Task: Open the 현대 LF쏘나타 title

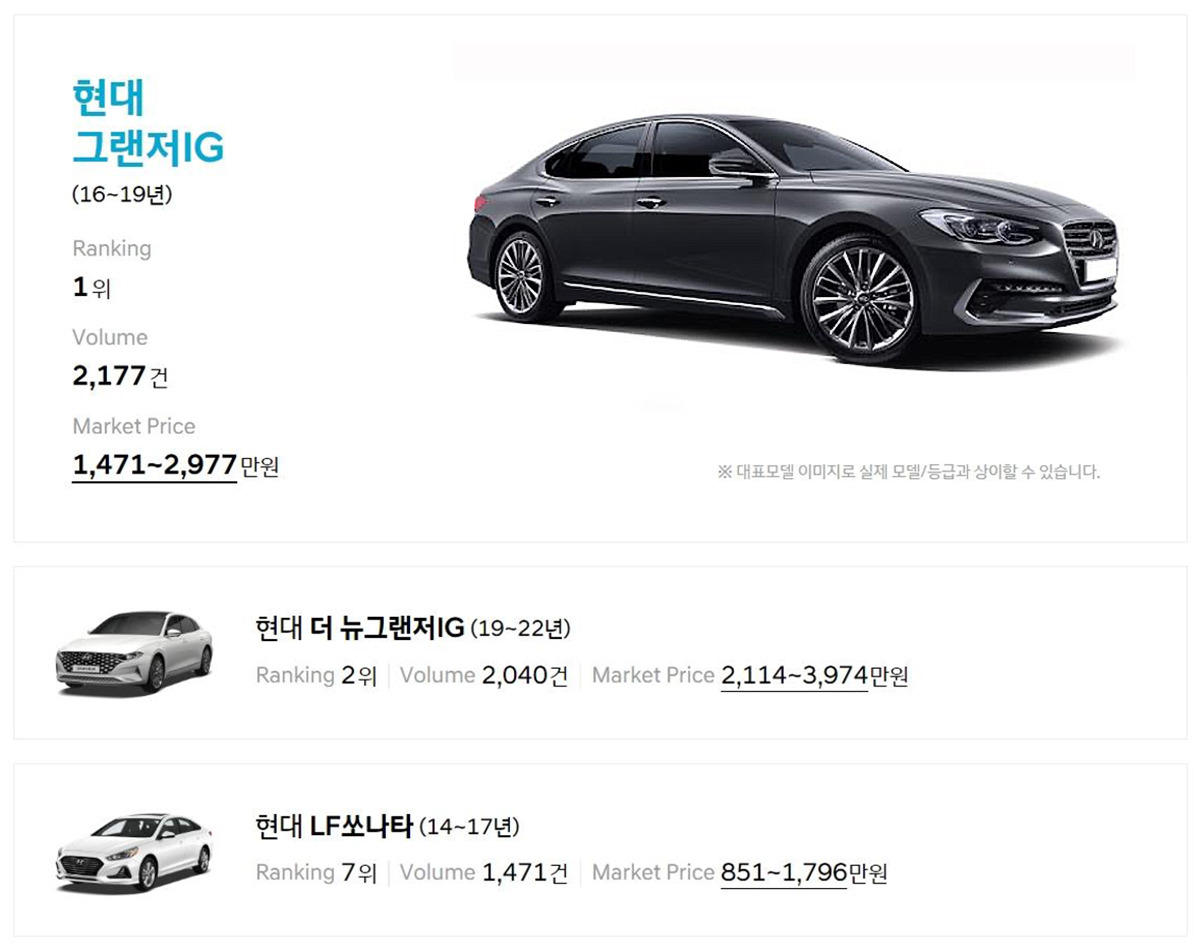Action: tap(334, 827)
